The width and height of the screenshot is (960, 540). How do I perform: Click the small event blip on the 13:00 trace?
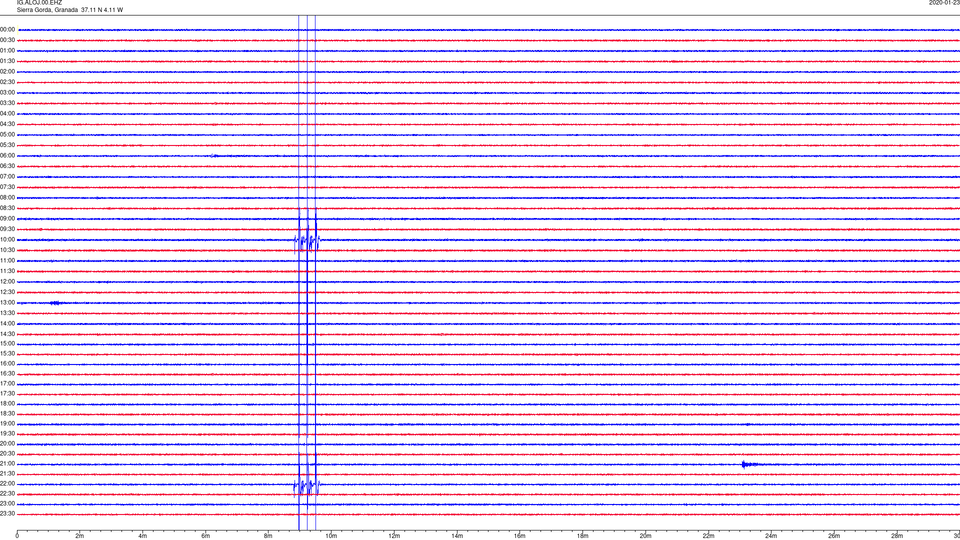[55, 303]
